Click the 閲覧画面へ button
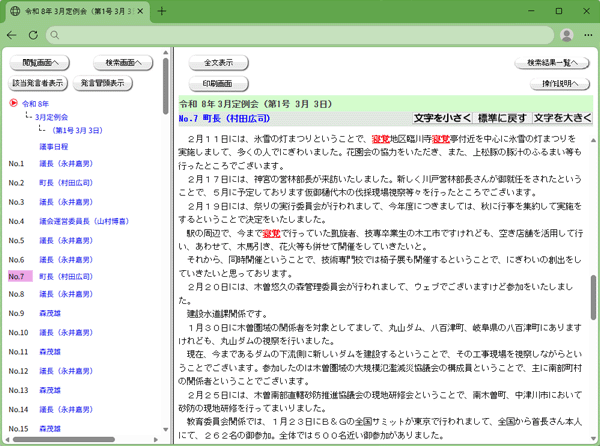The image size is (600, 446). click(39, 63)
